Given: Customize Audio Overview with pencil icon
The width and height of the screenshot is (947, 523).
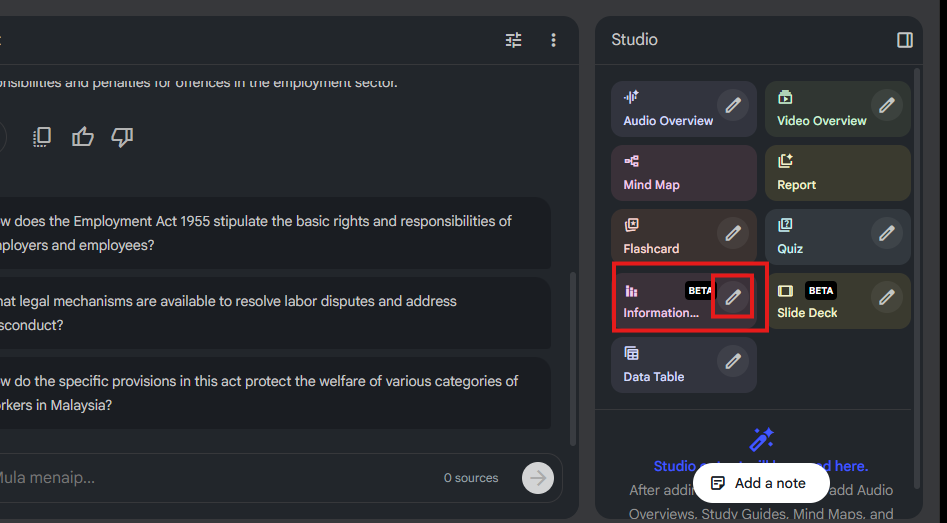Looking at the screenshot, I should [733, 105].
